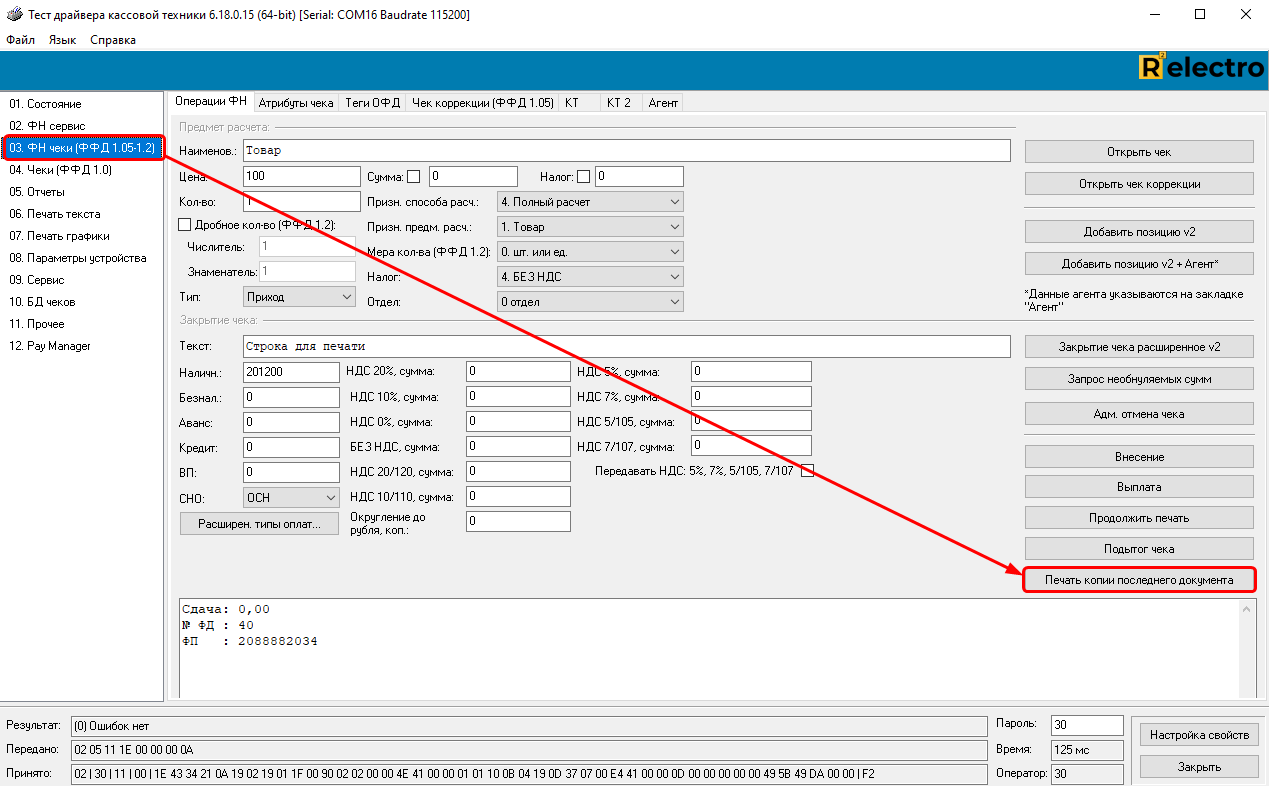Open the СНО dropdown list
This screenshot has height=786, width=1269.
tap(291, 497)
